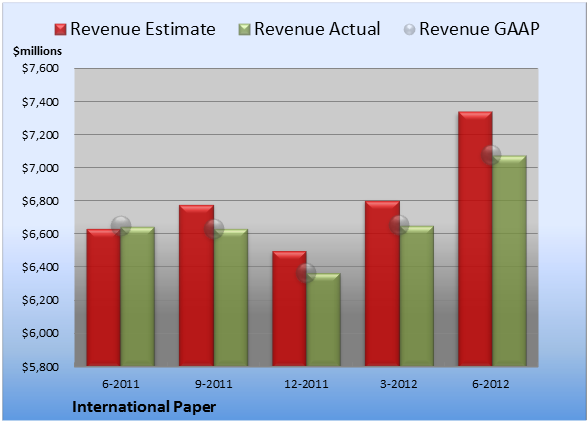
Task: Click the gray Revenue GAAP legend marker
Action: (409, 29)
